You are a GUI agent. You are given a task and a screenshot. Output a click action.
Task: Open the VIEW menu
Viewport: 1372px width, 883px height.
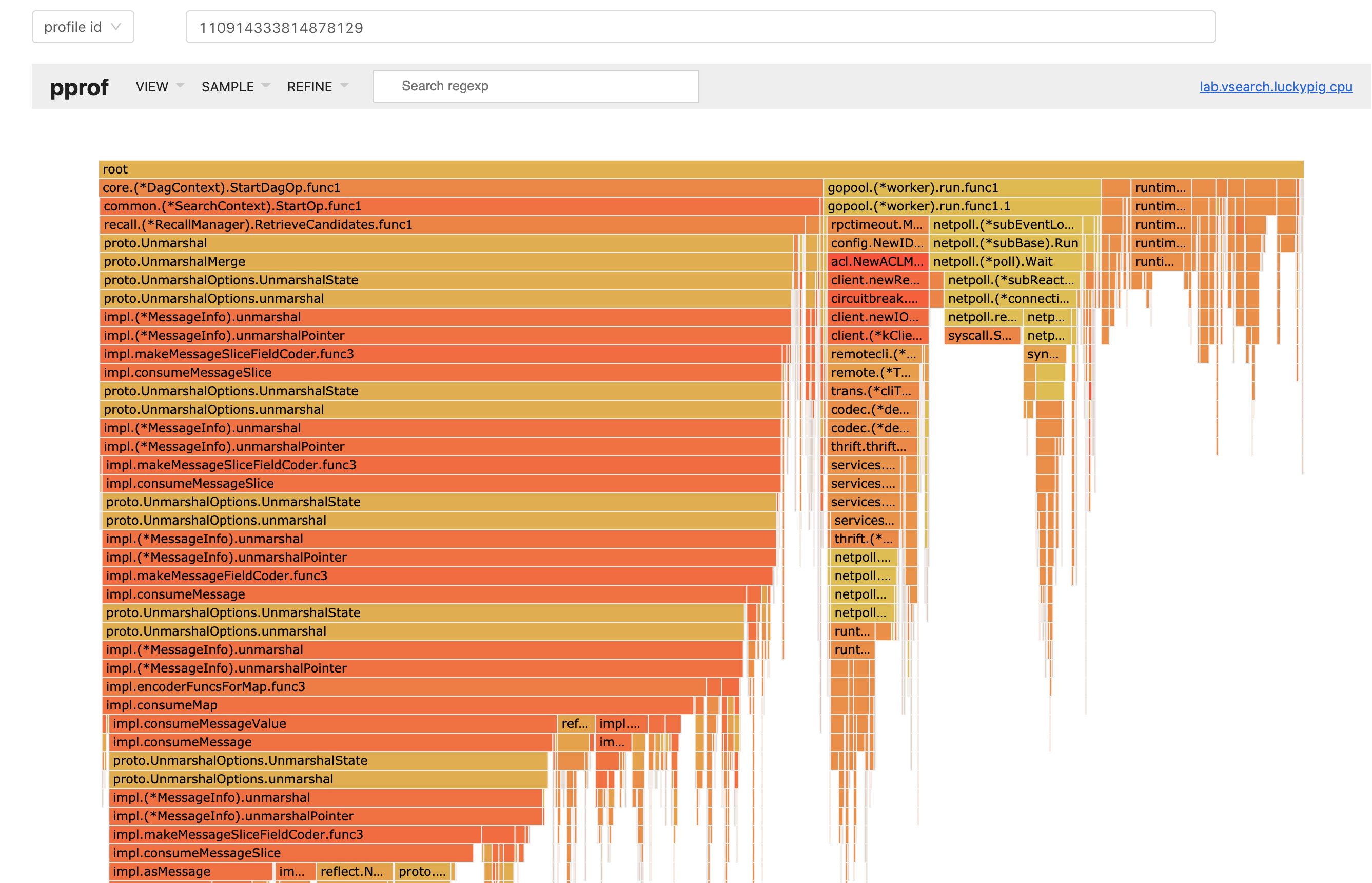tap(152, 86)
